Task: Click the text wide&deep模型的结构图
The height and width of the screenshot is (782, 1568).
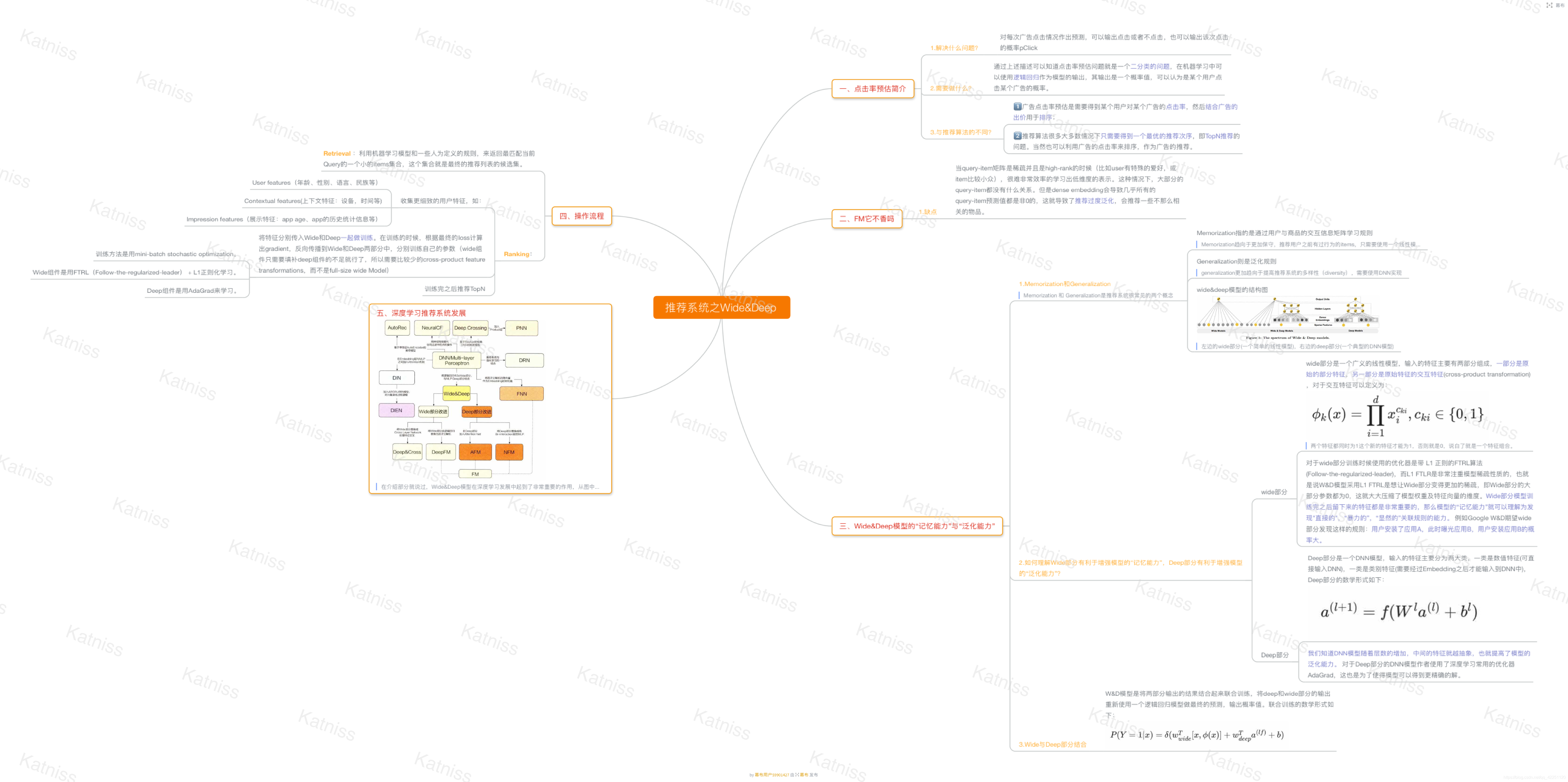Action: coord(1232,290)
